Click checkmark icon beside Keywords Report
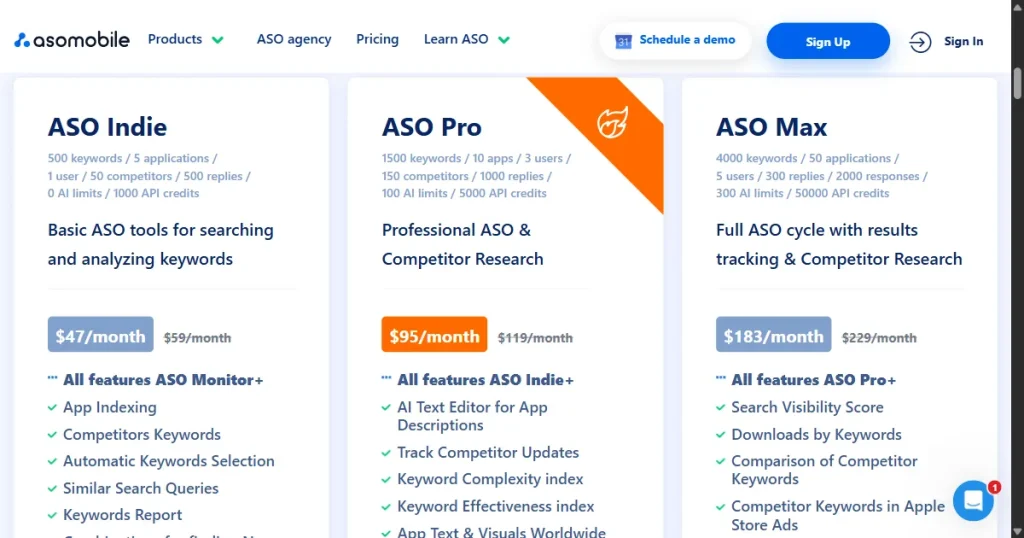 point(52,515)
